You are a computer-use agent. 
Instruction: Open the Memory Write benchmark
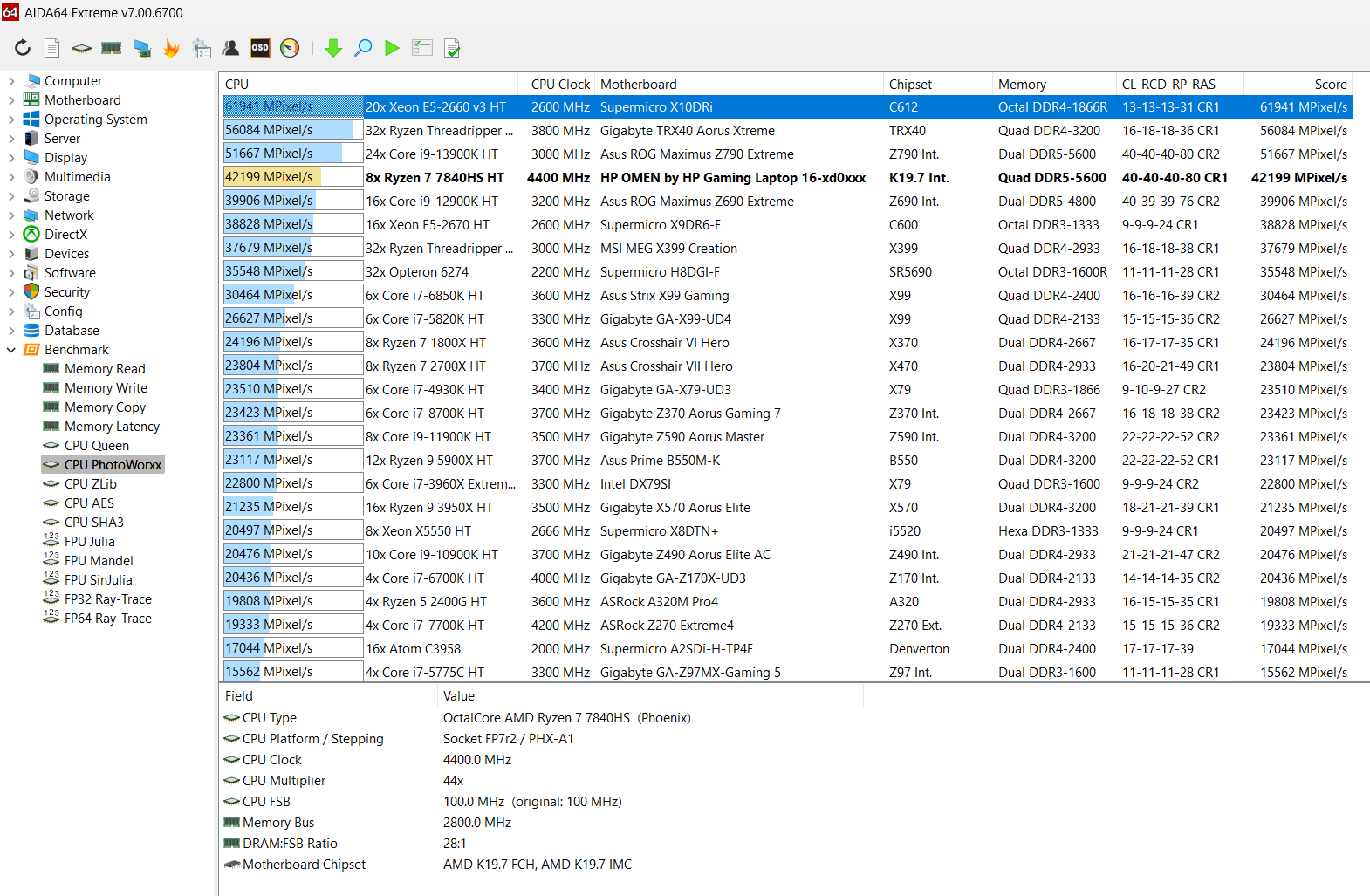pyautogui.click(x=106, y=388)
